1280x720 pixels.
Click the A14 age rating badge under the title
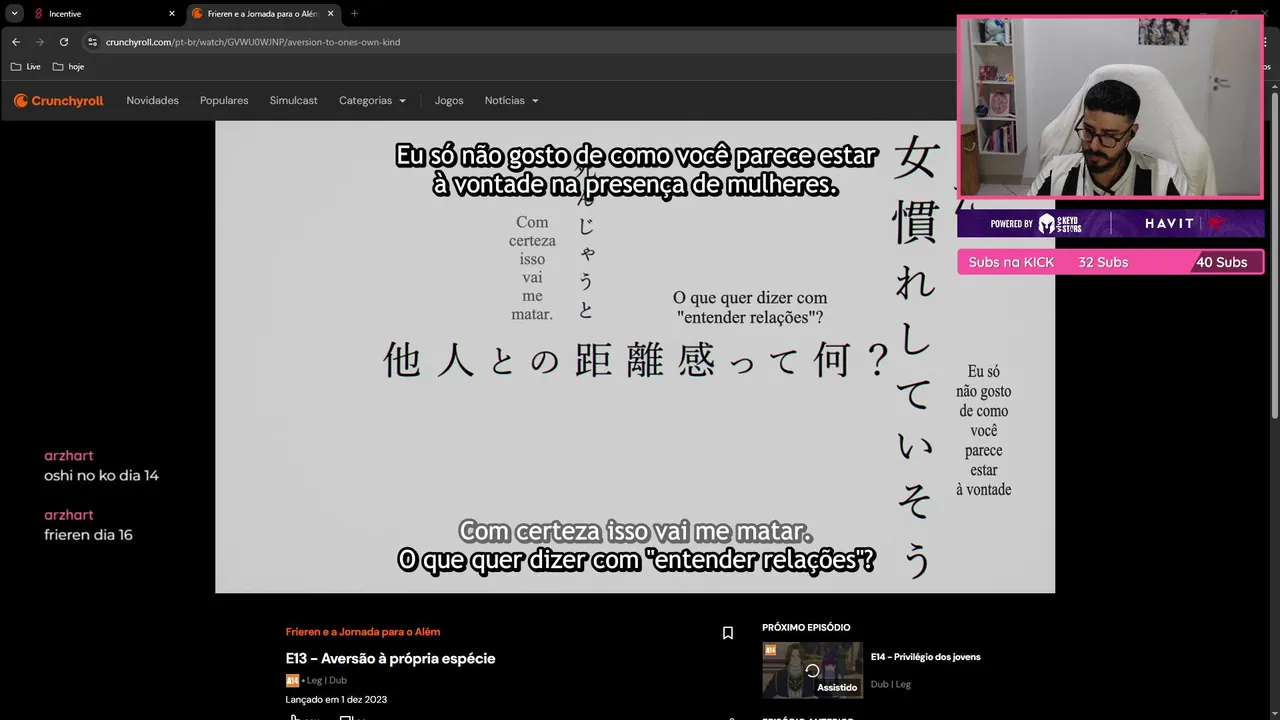click(292, 681)
